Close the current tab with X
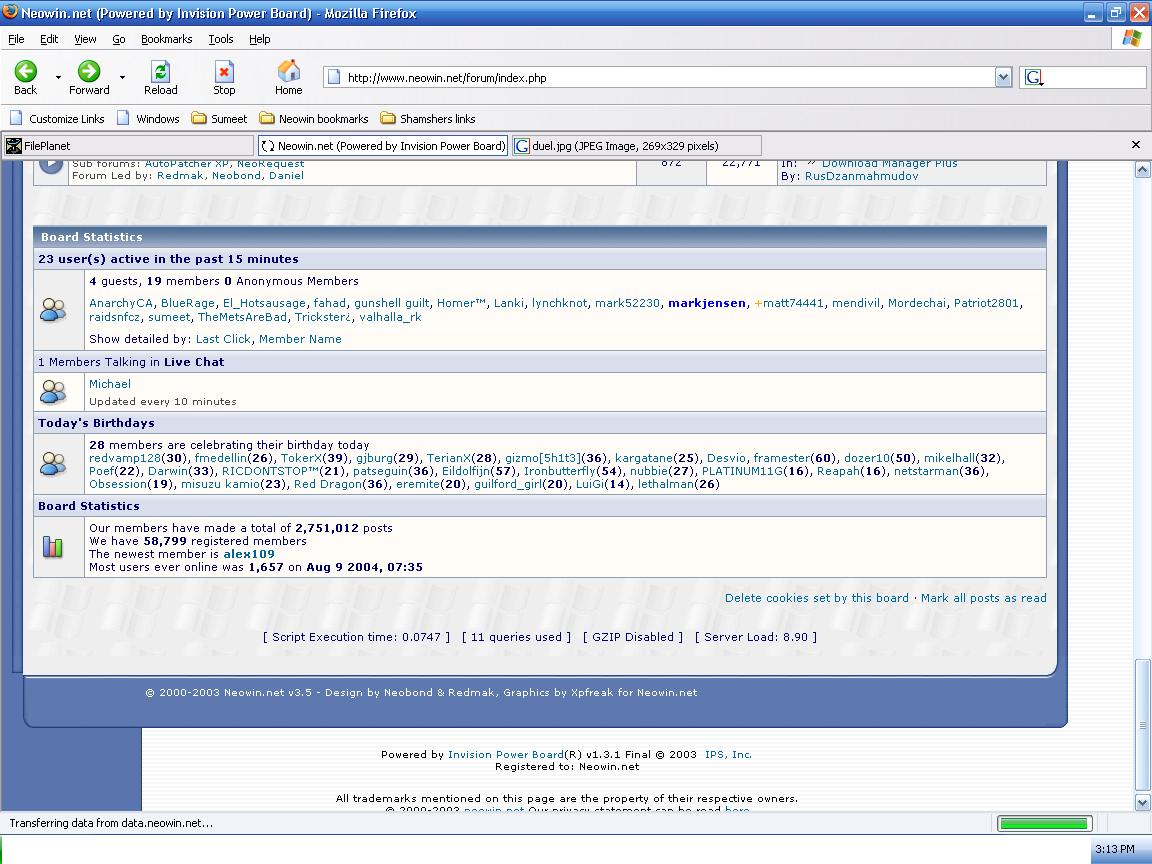The width and height of the screenshot is (1152, 864). click(1135, 145)
